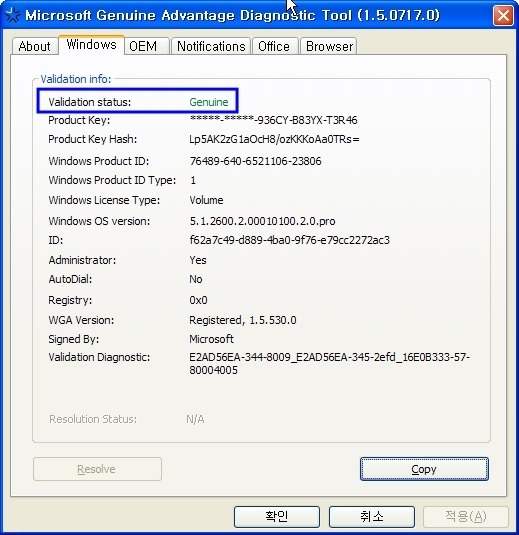Open the Browser tab

pos(329,46)
